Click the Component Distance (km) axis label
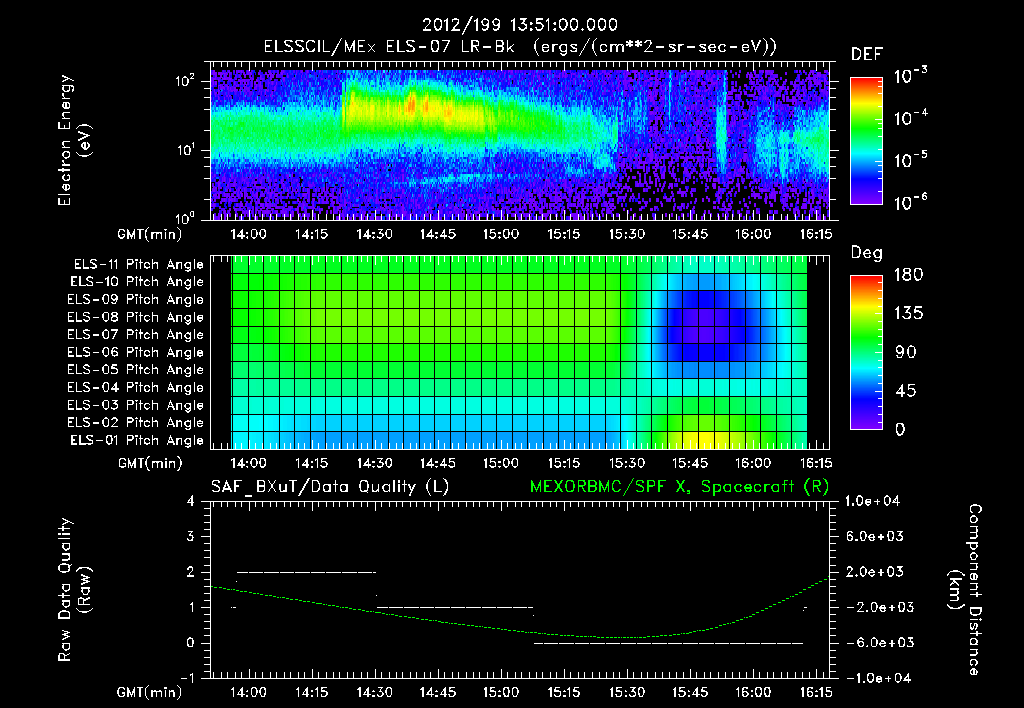 [965, 590]
